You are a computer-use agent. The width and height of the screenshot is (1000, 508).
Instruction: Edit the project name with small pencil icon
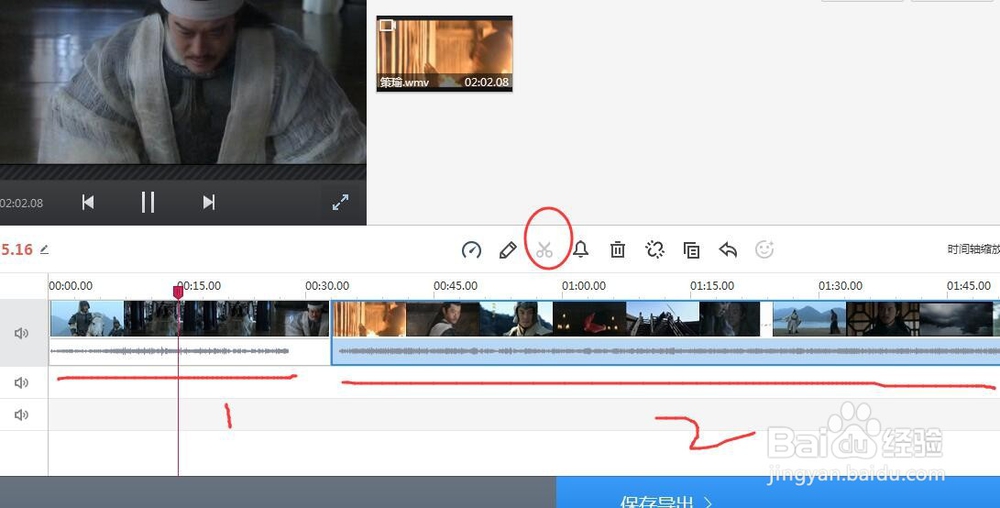tap(44, 249)
